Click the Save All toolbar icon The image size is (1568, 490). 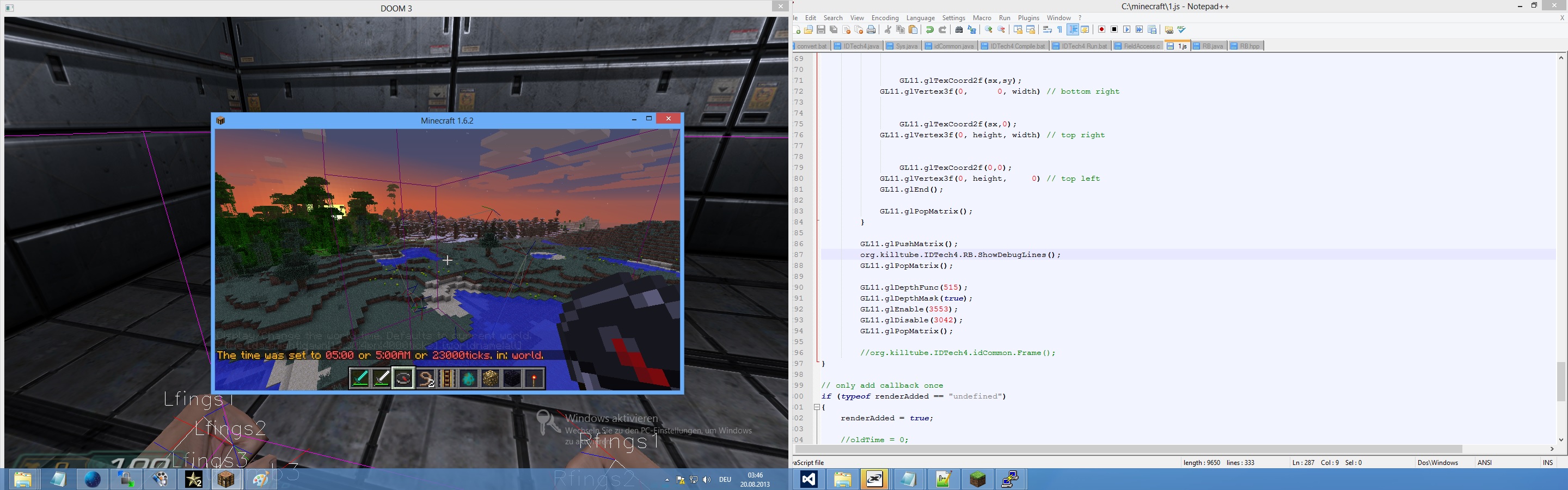click(x=834, y=29)
